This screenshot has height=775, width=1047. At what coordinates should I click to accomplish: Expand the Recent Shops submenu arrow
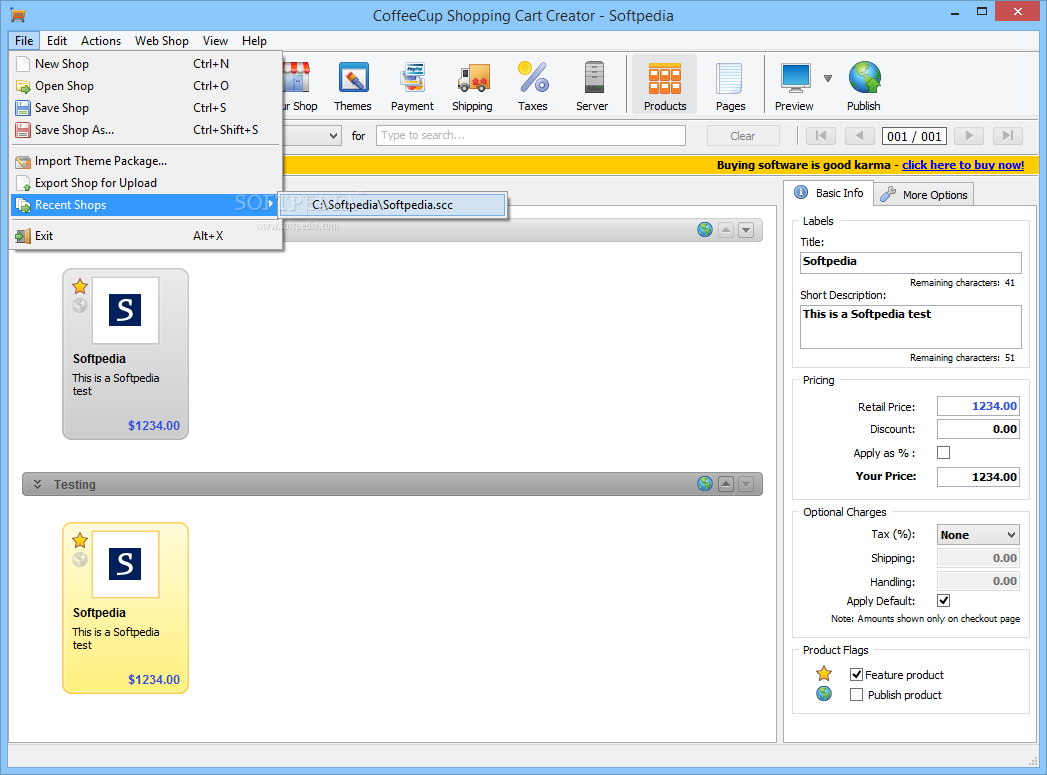(x=270, y=204)
